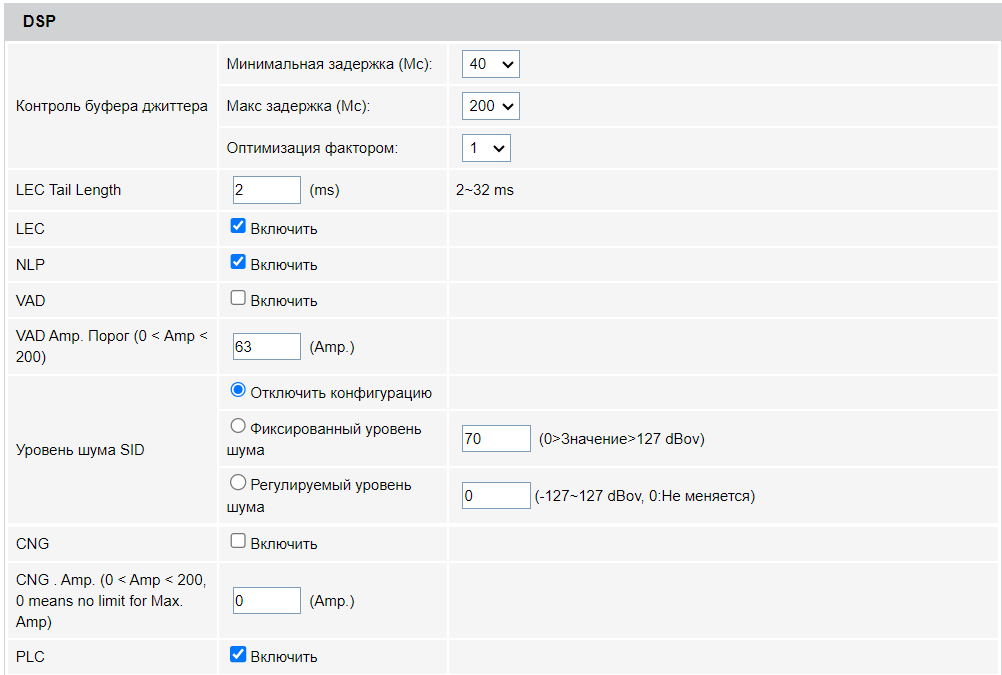
Task: Uncheck the NLP Включить checkbox
Action: [238, 262]
